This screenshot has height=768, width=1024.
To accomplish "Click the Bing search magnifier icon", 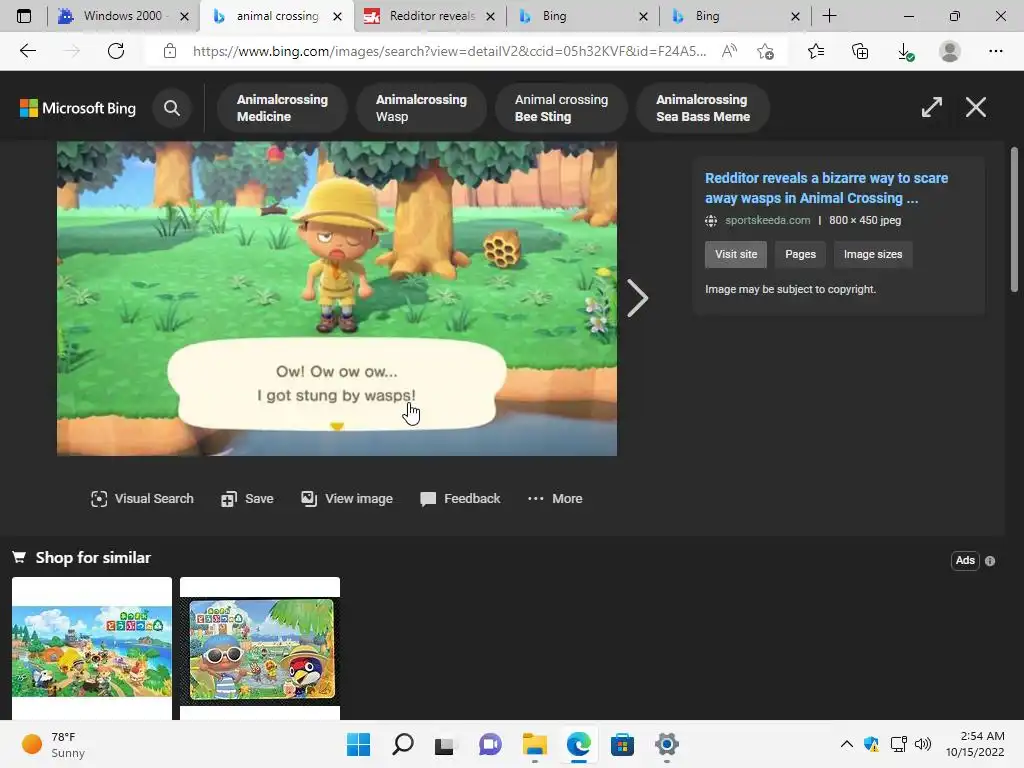I will (x=172, y=108).
